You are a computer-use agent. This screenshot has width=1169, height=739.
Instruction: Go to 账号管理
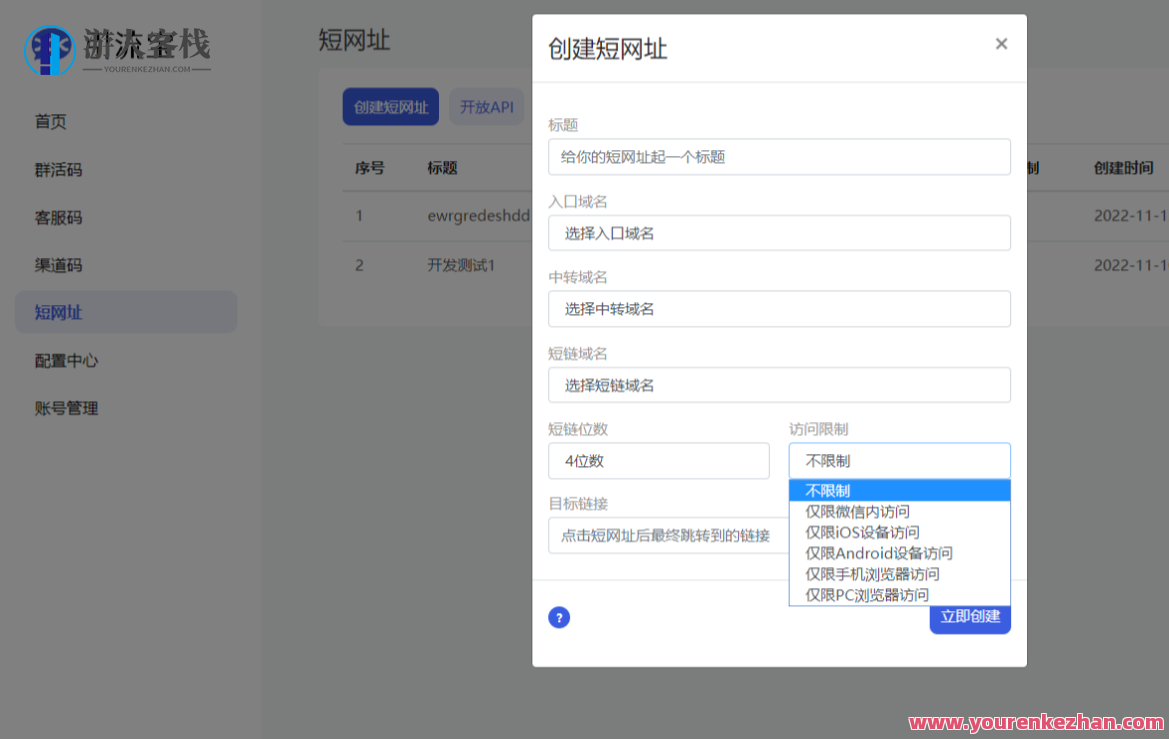(x=65, y=408)
